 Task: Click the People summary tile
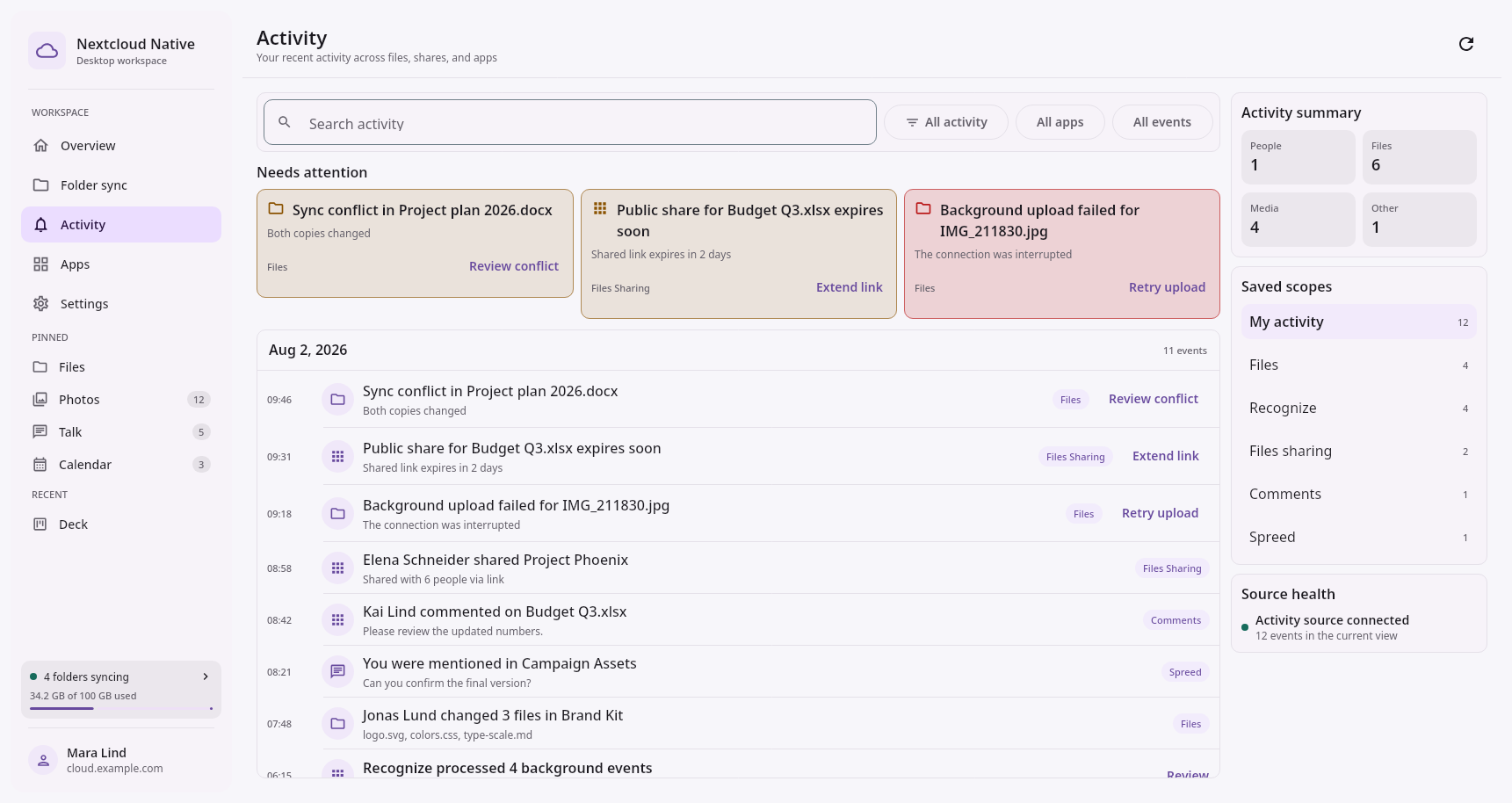(x=1298, y=157)
